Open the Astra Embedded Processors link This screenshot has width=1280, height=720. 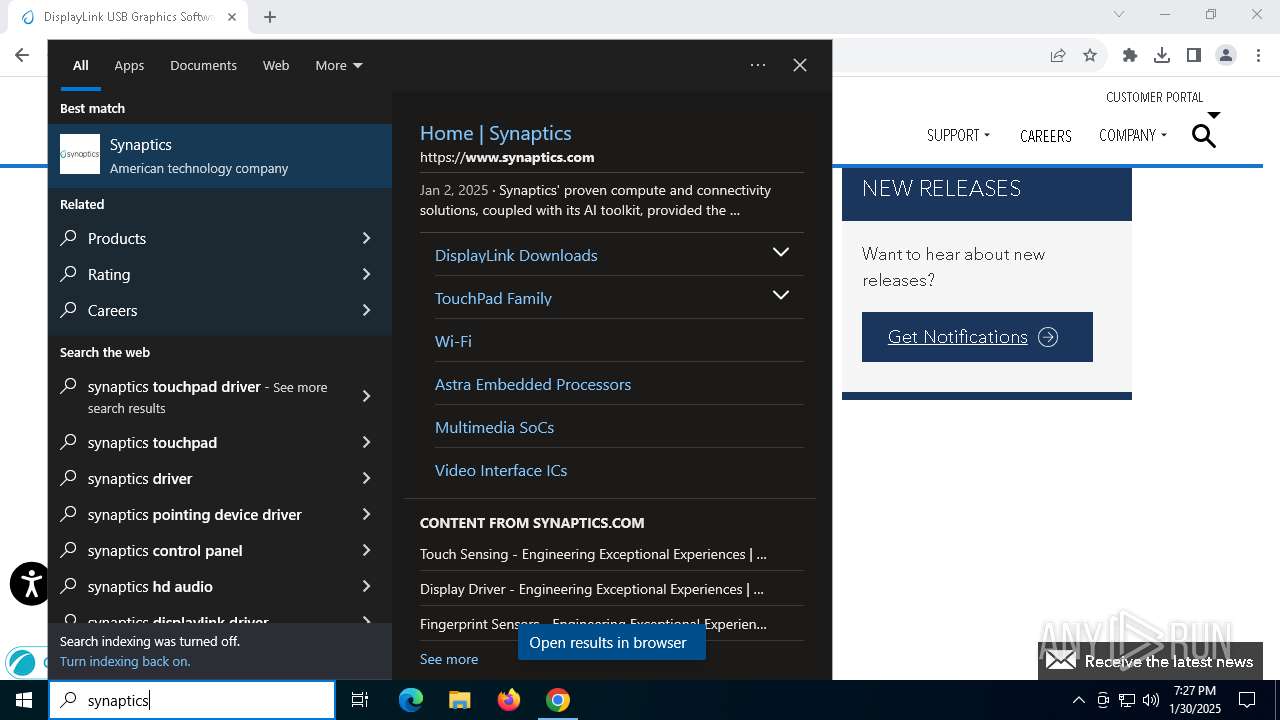533,384
